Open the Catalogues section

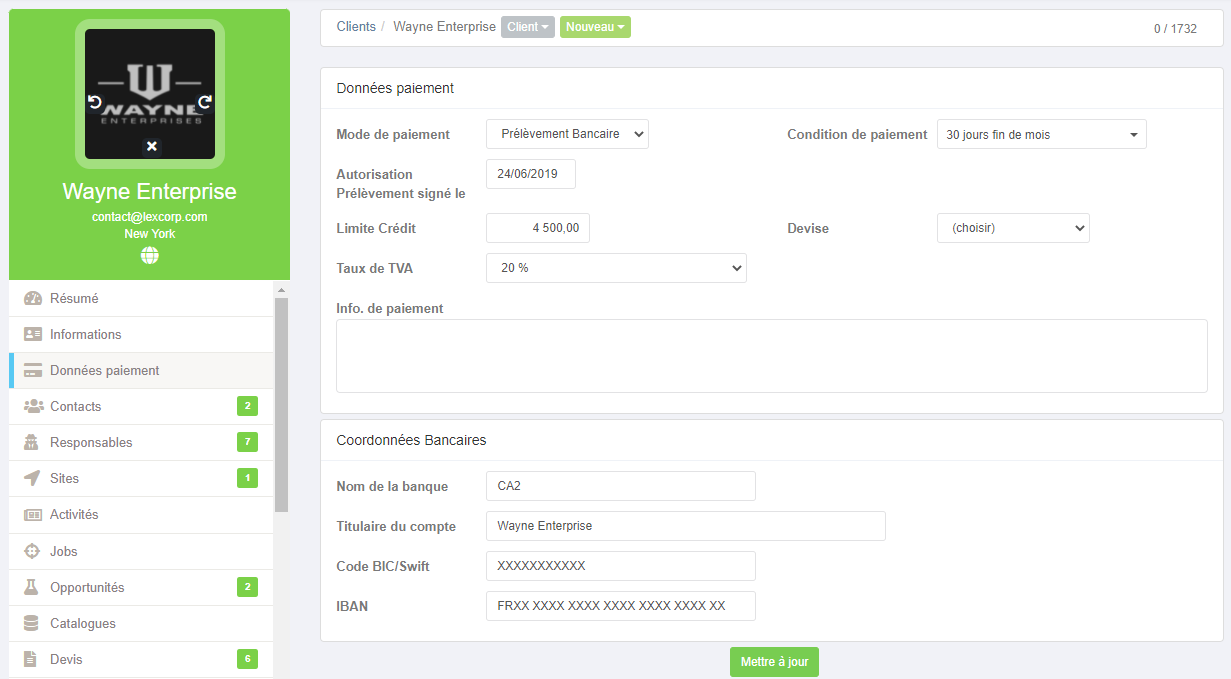tap(141, 623)
